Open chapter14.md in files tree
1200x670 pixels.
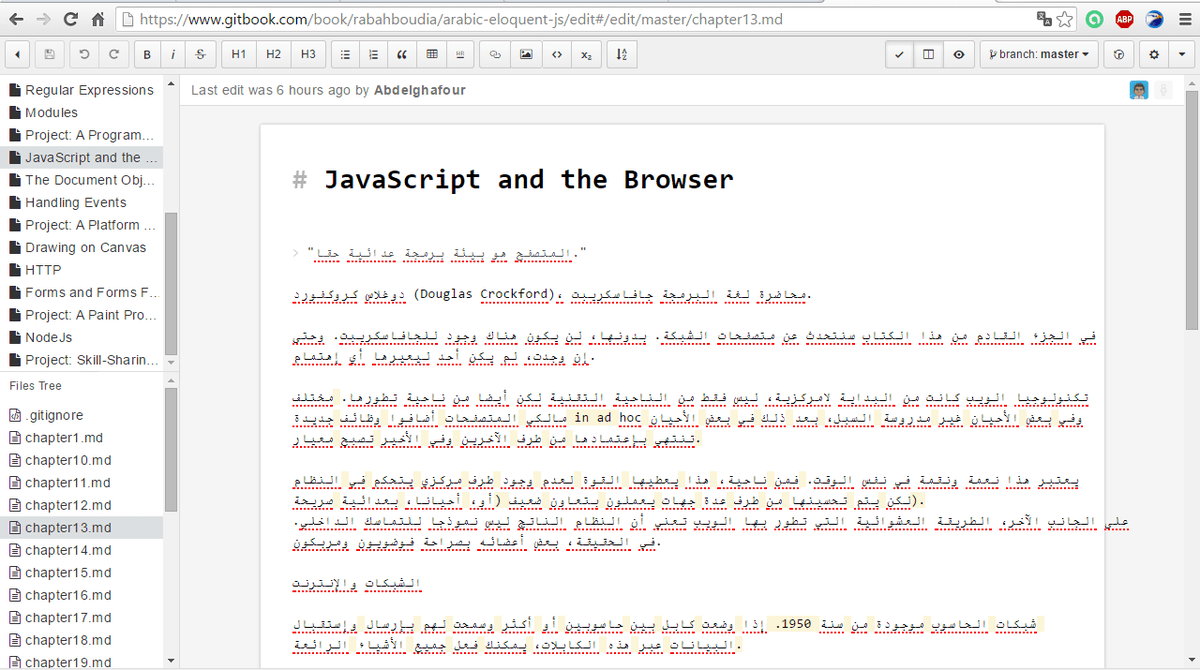(x=82, y=550)
